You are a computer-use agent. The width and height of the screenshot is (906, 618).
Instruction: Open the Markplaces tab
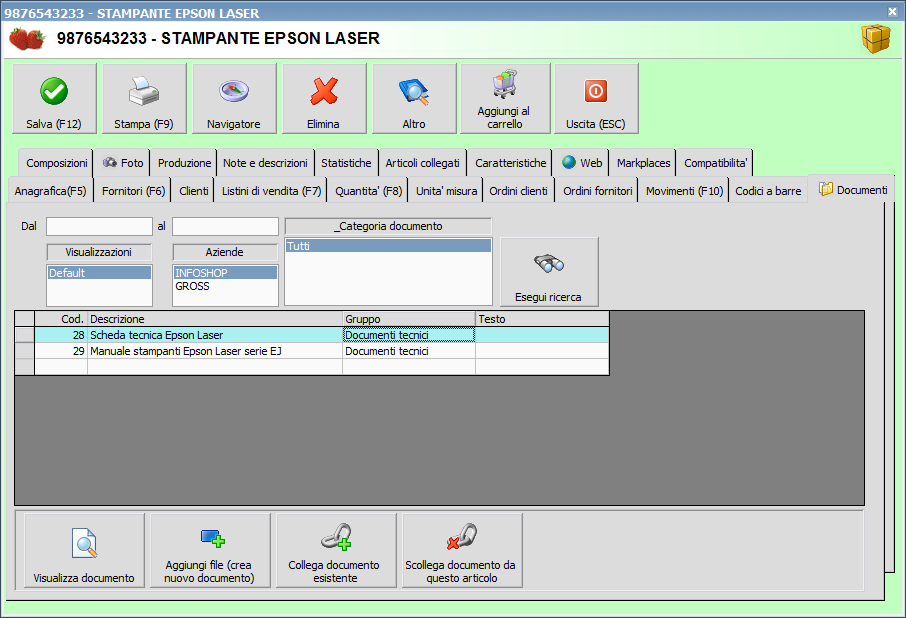pos(643,163)
